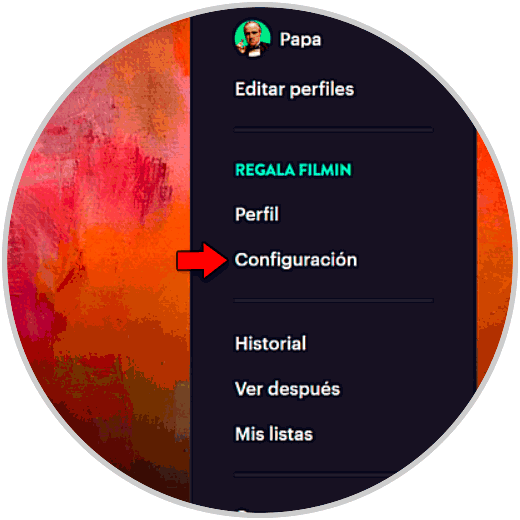Click the green background ring of the avatar
The width and height of the screenshot is (520, 520).
pos(239,33)
